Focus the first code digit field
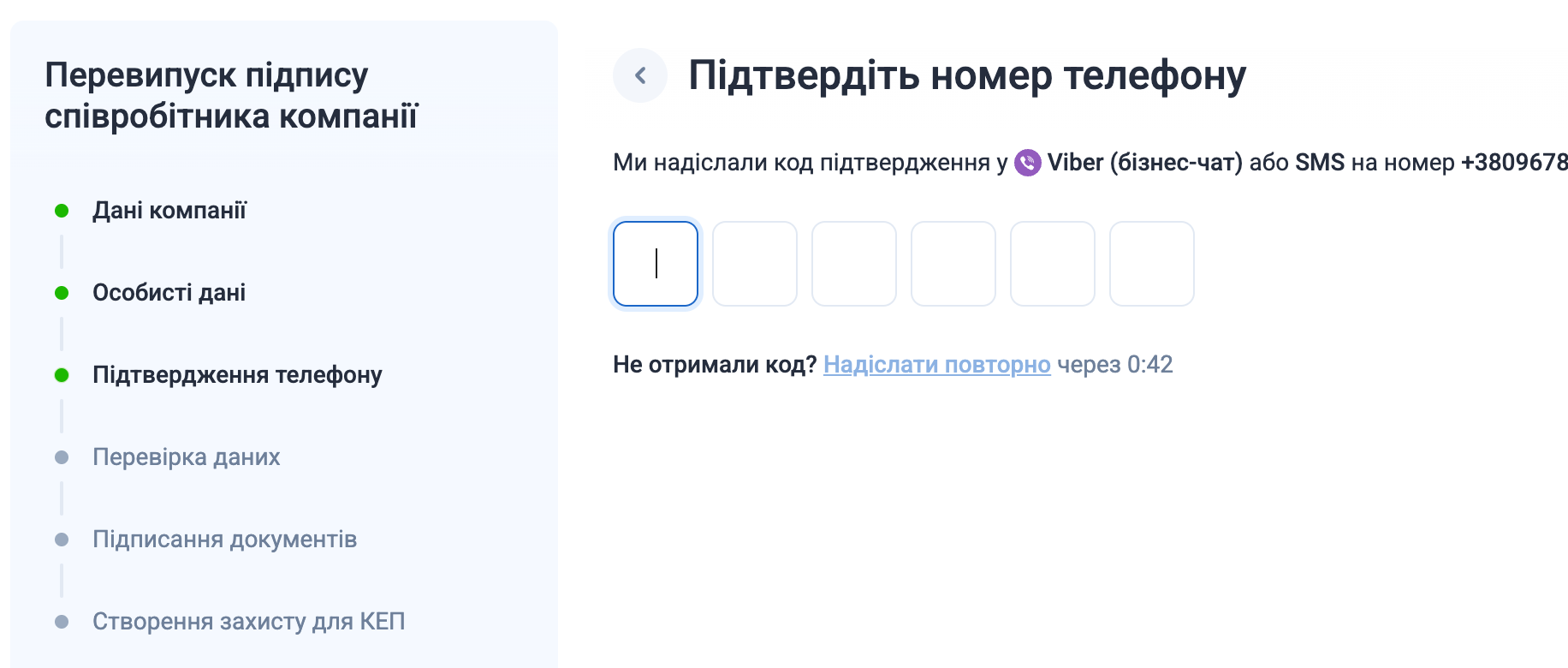Viewport: 1568px width, 668px height. [x=656, y=264]
